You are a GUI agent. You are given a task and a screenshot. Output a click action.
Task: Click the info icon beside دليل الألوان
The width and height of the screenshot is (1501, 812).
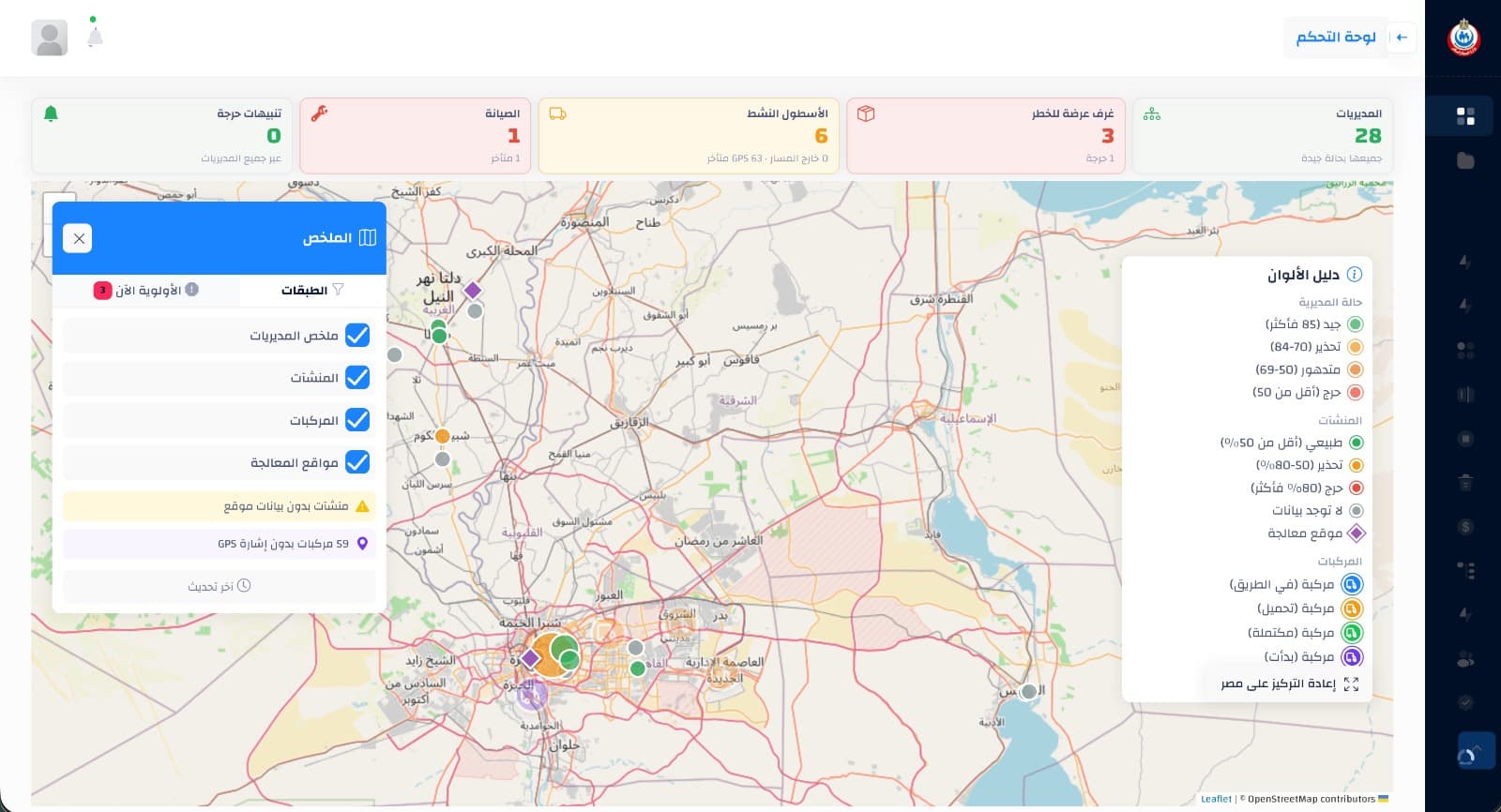click(x=1355, y=275)
